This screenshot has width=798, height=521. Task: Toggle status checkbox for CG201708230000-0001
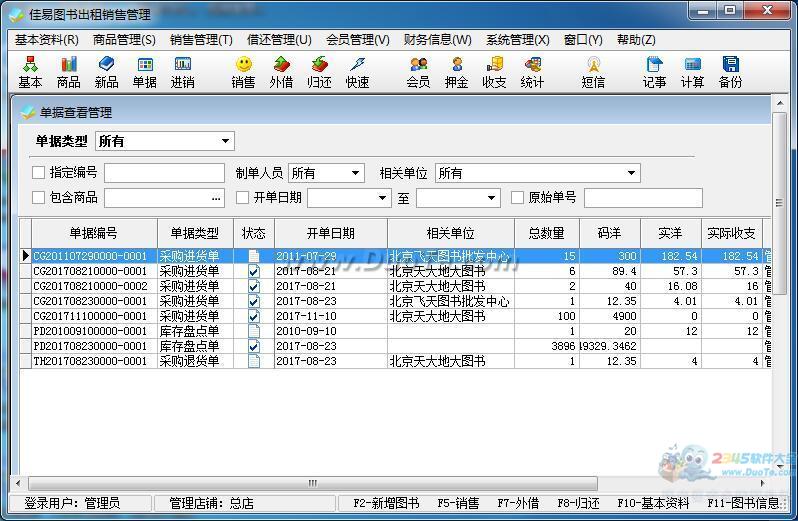pos(253,301)
